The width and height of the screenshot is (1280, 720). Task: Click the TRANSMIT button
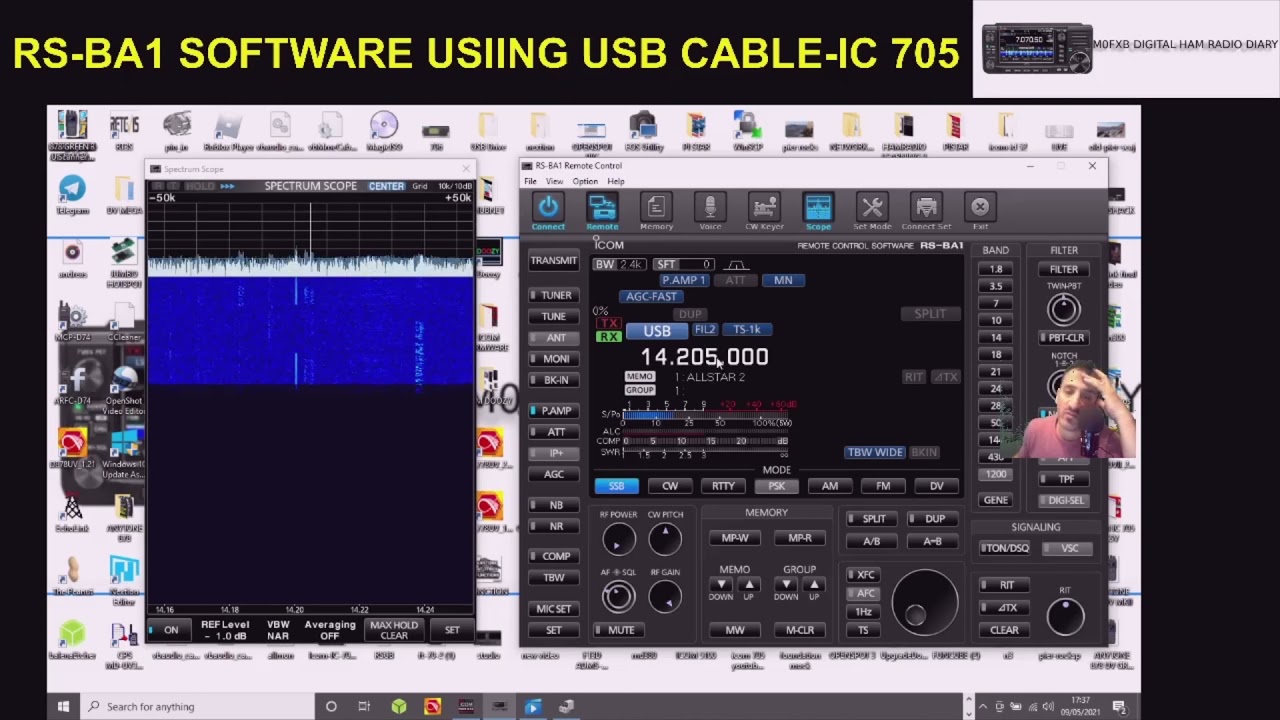click(553, 261)
